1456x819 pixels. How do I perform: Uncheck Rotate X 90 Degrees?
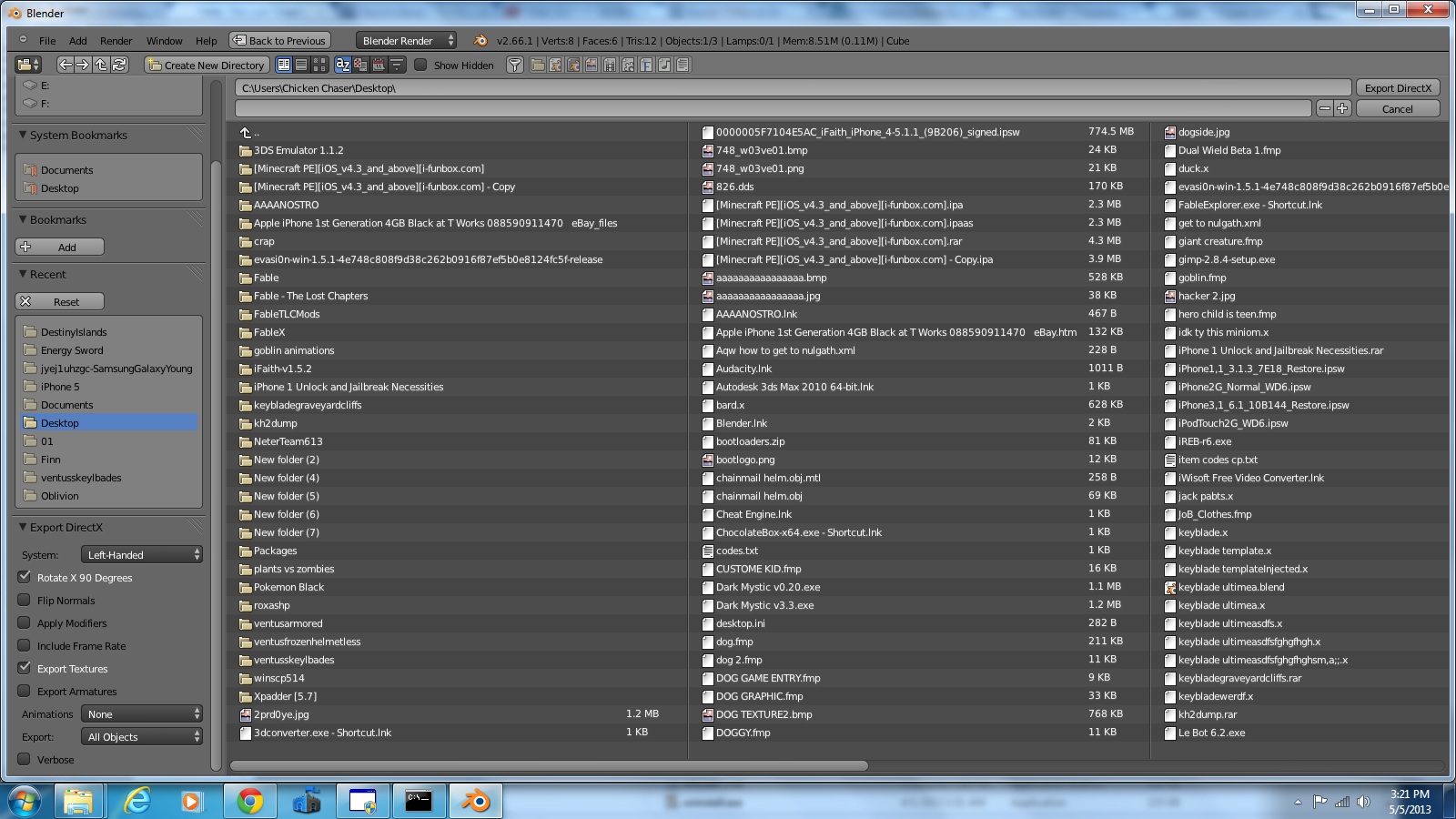(25, 577)
